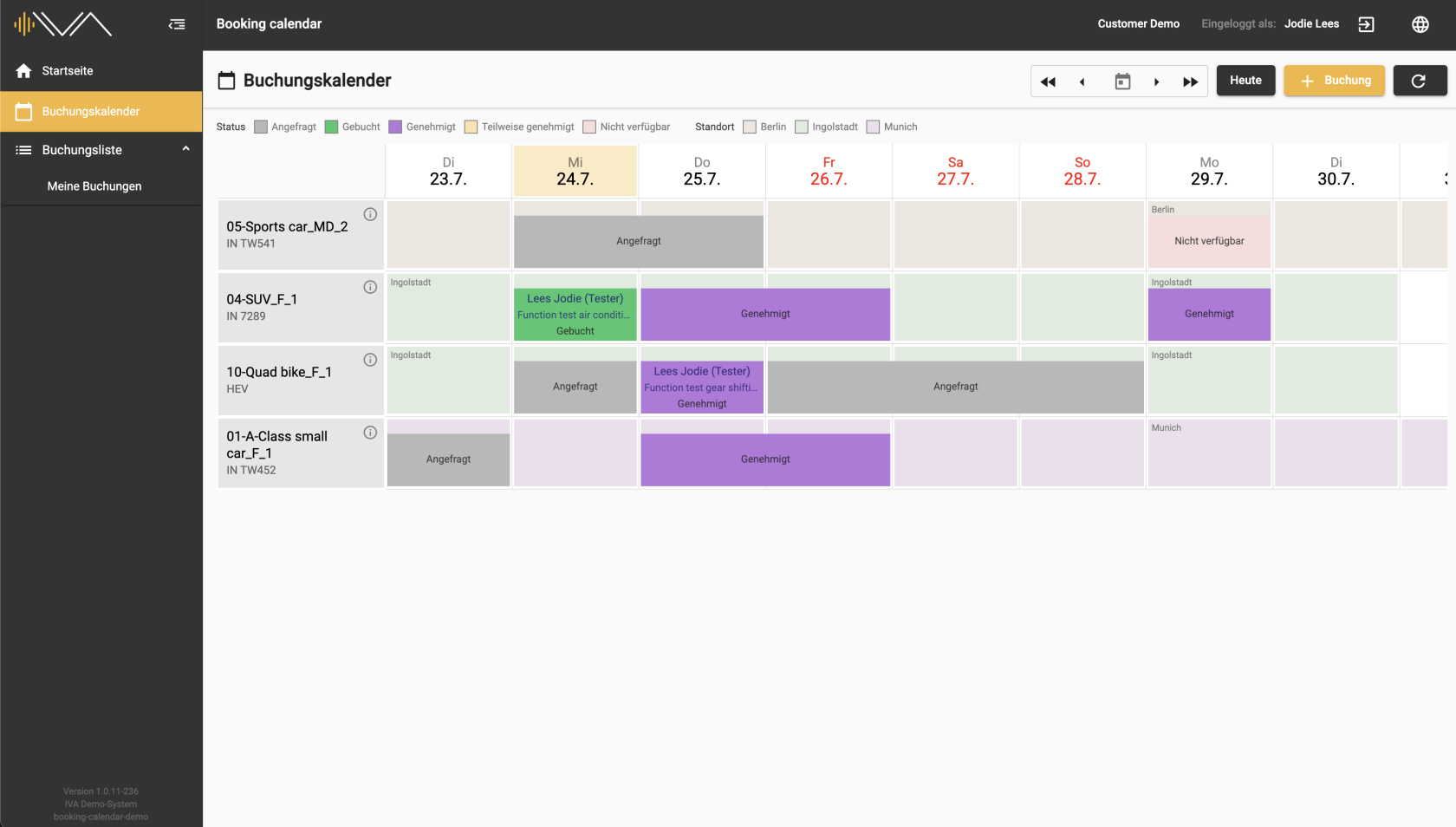Select highlighted day header Mi 24.7.
The image size is (1456, 827).
575,171
